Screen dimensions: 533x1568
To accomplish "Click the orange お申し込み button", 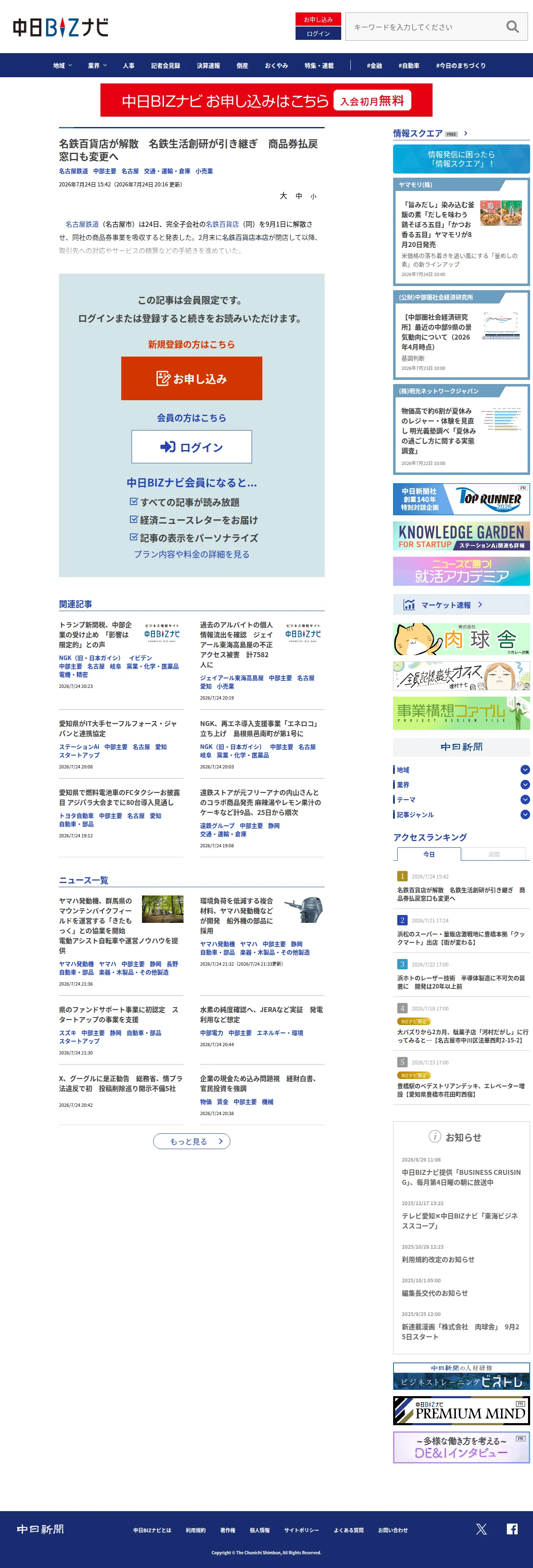I will click(x=192, y=379).
